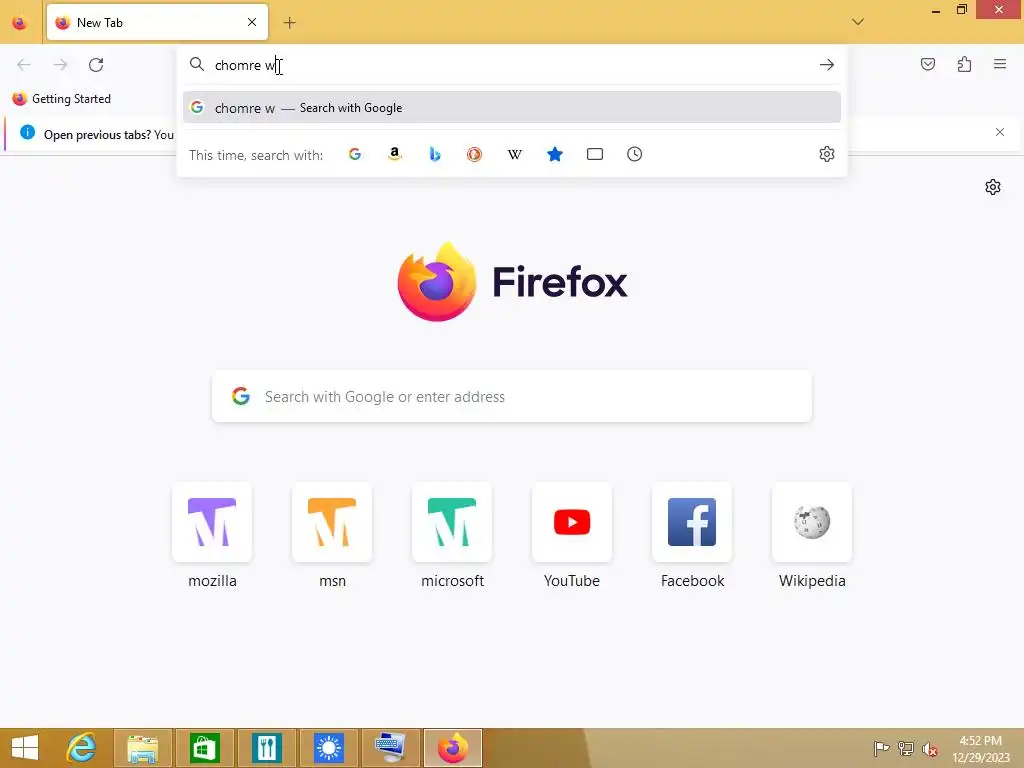Go forward one page
Viewport: 1024px width, 768px height.
point(60,65)
